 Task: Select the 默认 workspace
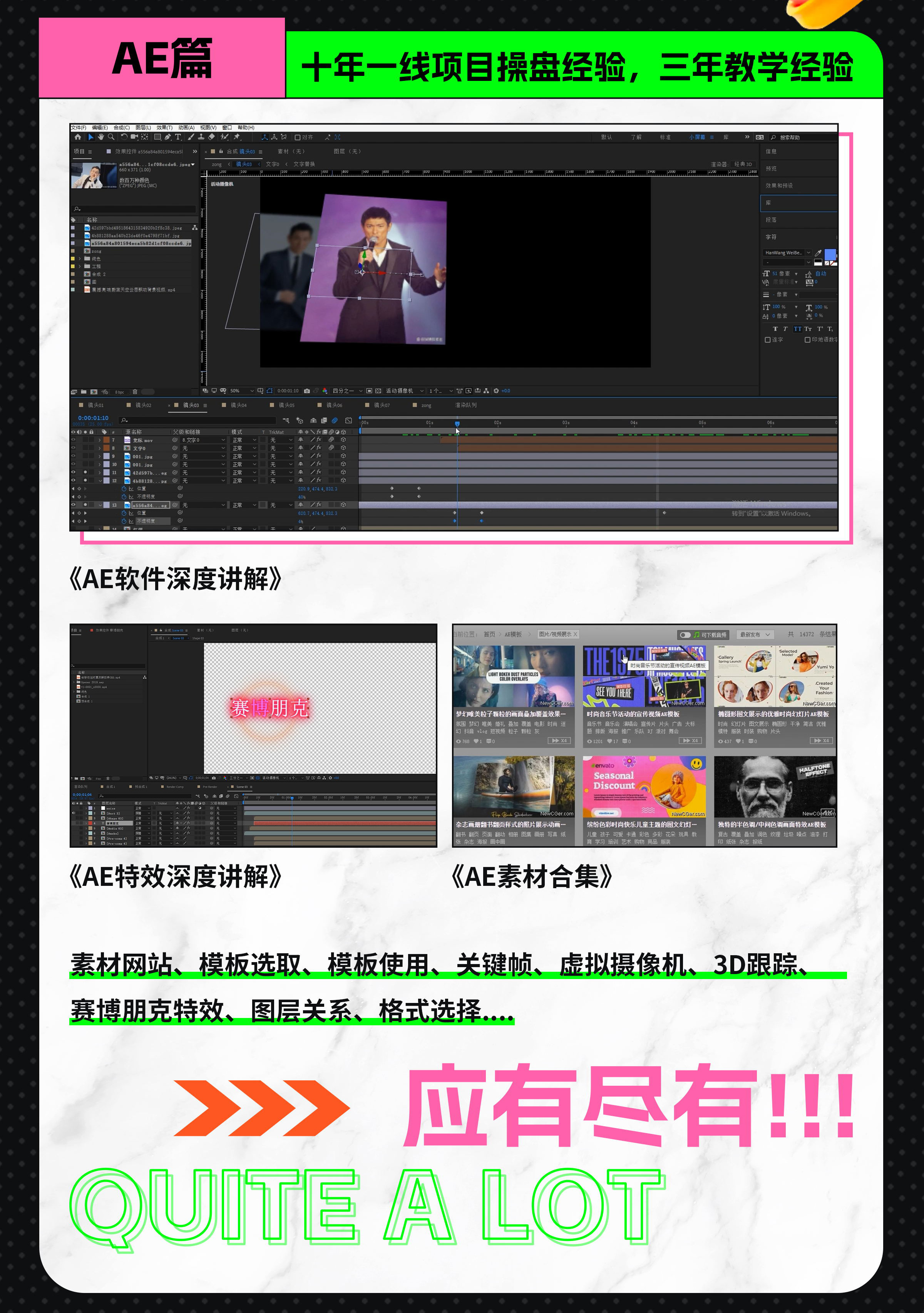tap(606, 137)
